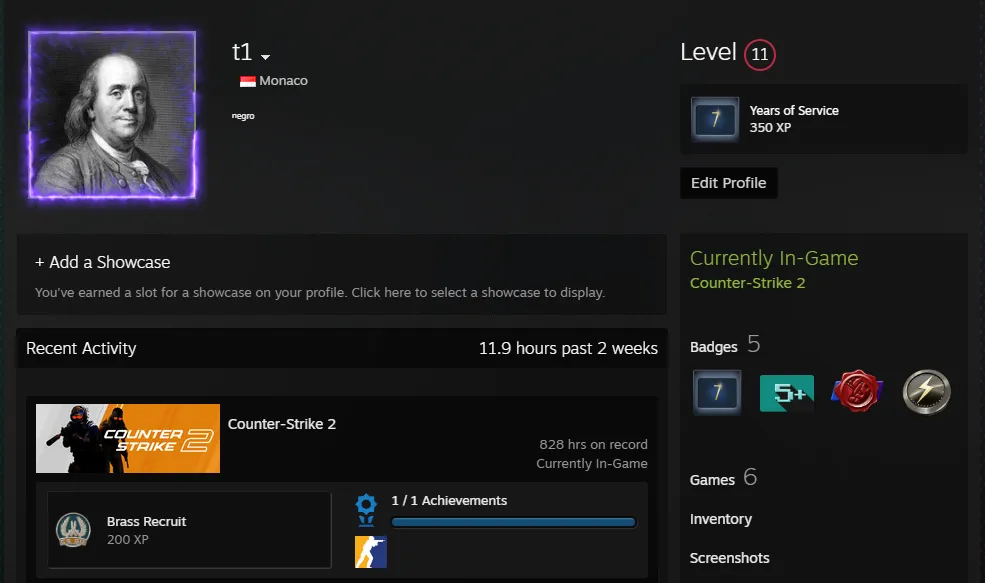
Task: Select the lightning bolt badge
Action: click(927, 392)
